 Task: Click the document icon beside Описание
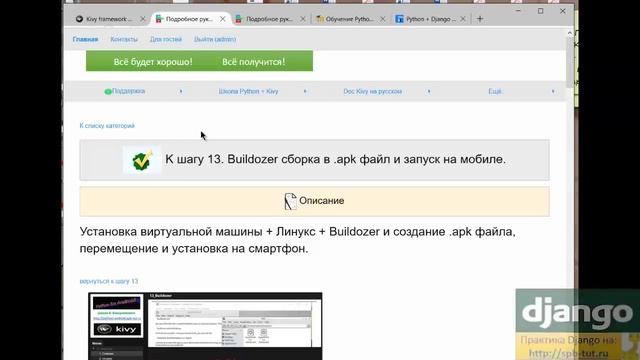[x=290, y=201]
